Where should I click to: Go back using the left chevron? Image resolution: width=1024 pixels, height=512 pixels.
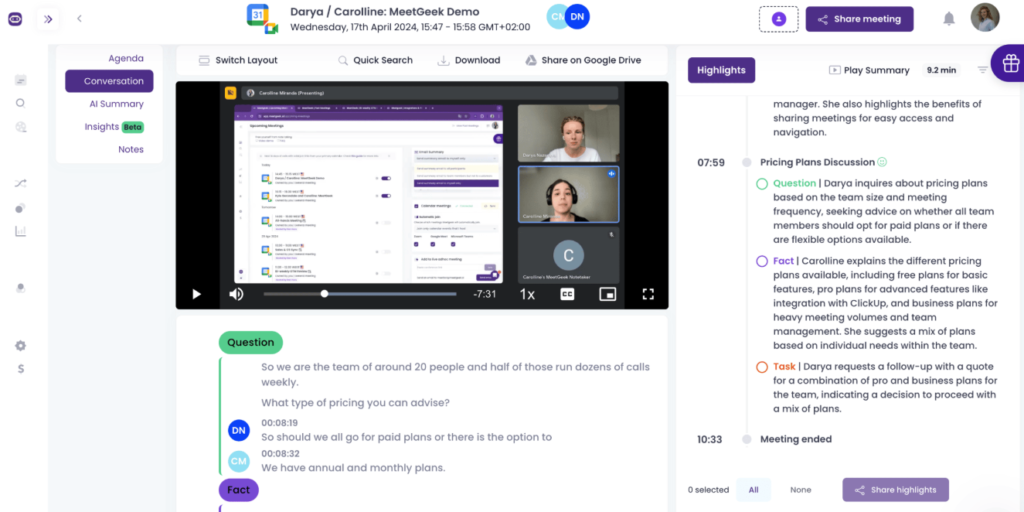79,18
